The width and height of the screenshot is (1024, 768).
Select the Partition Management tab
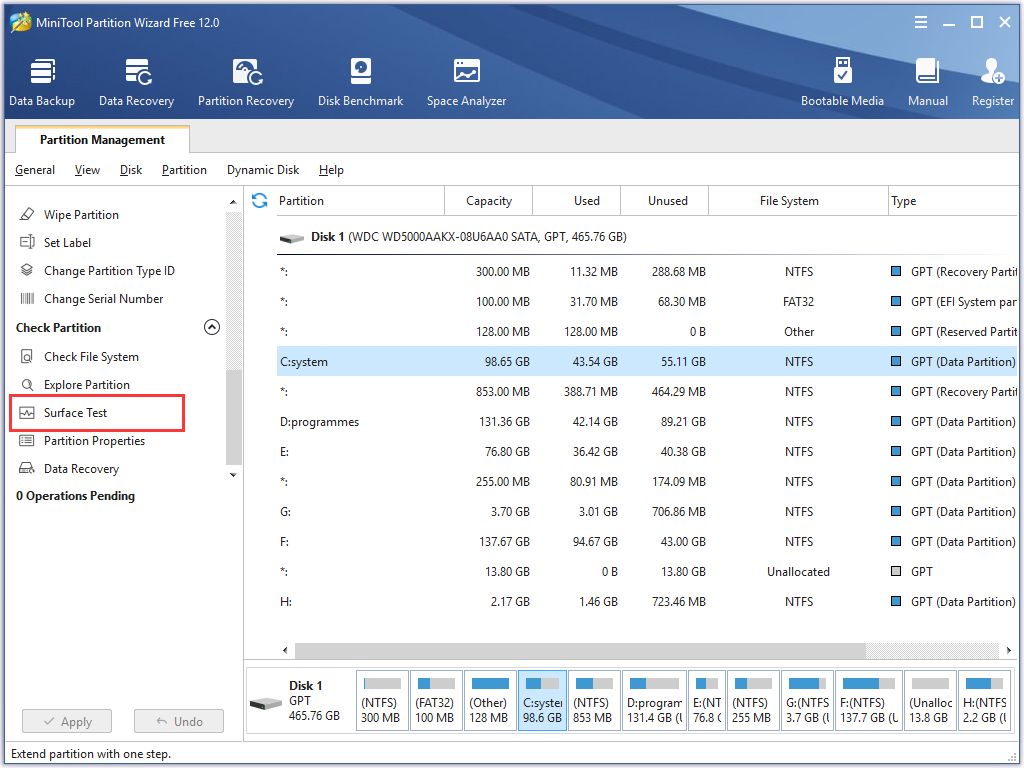(x=103, y=140)
